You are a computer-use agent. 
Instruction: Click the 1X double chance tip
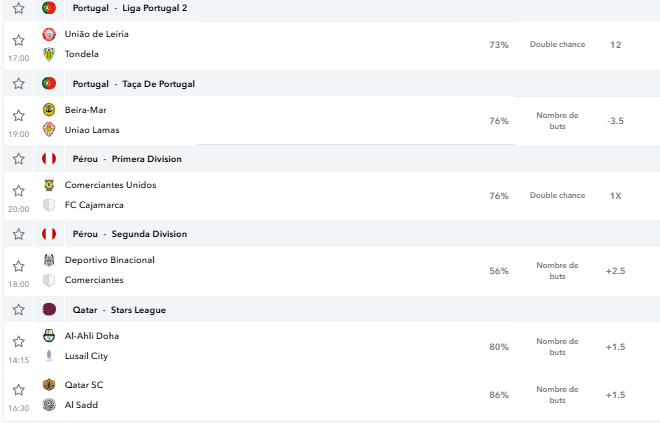tap(615, 196)
